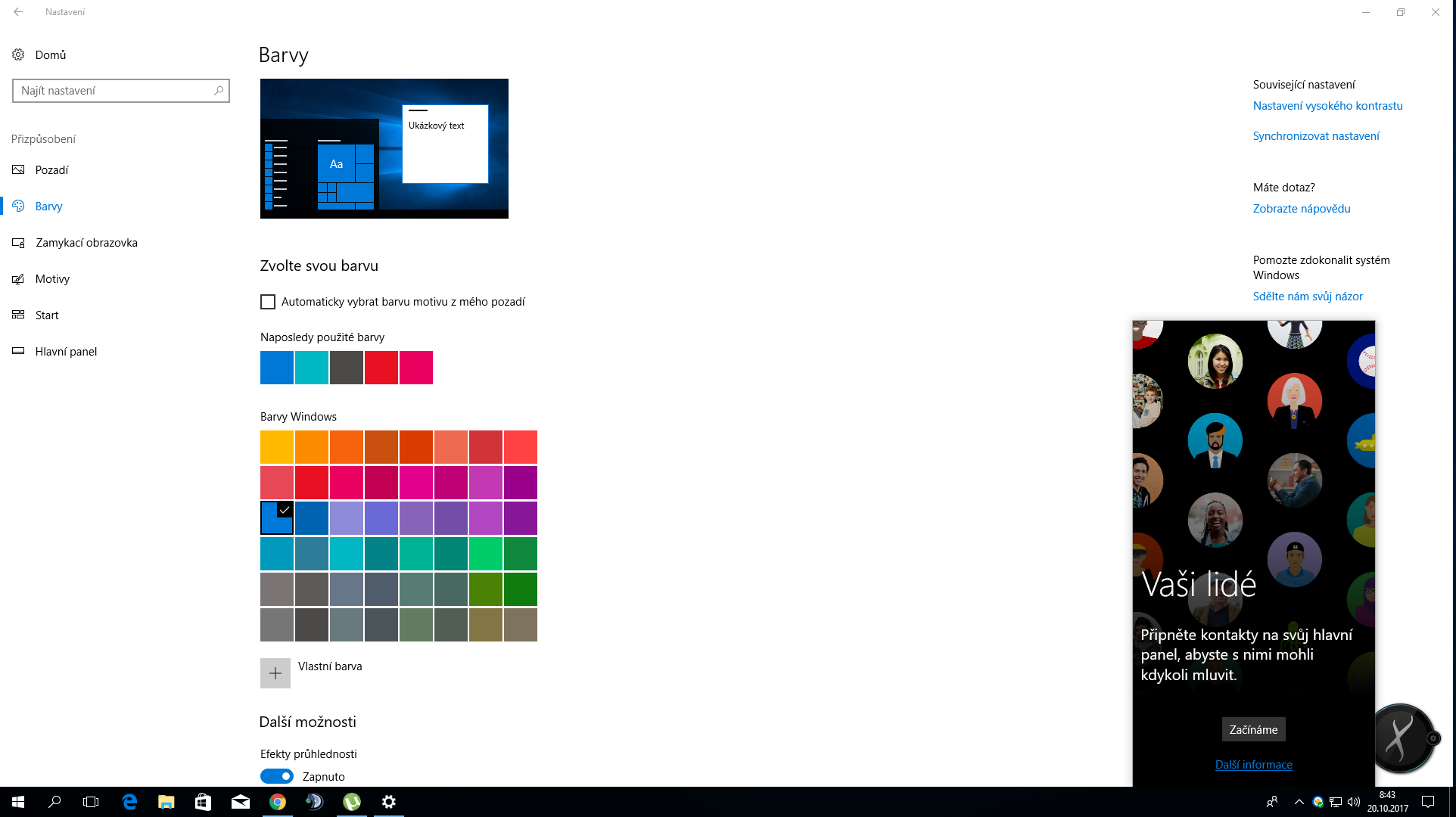Image resolution: width=1456 pixels, height=817 pixels.
Task: Open the Pozadí settings page
Action: 51,170
